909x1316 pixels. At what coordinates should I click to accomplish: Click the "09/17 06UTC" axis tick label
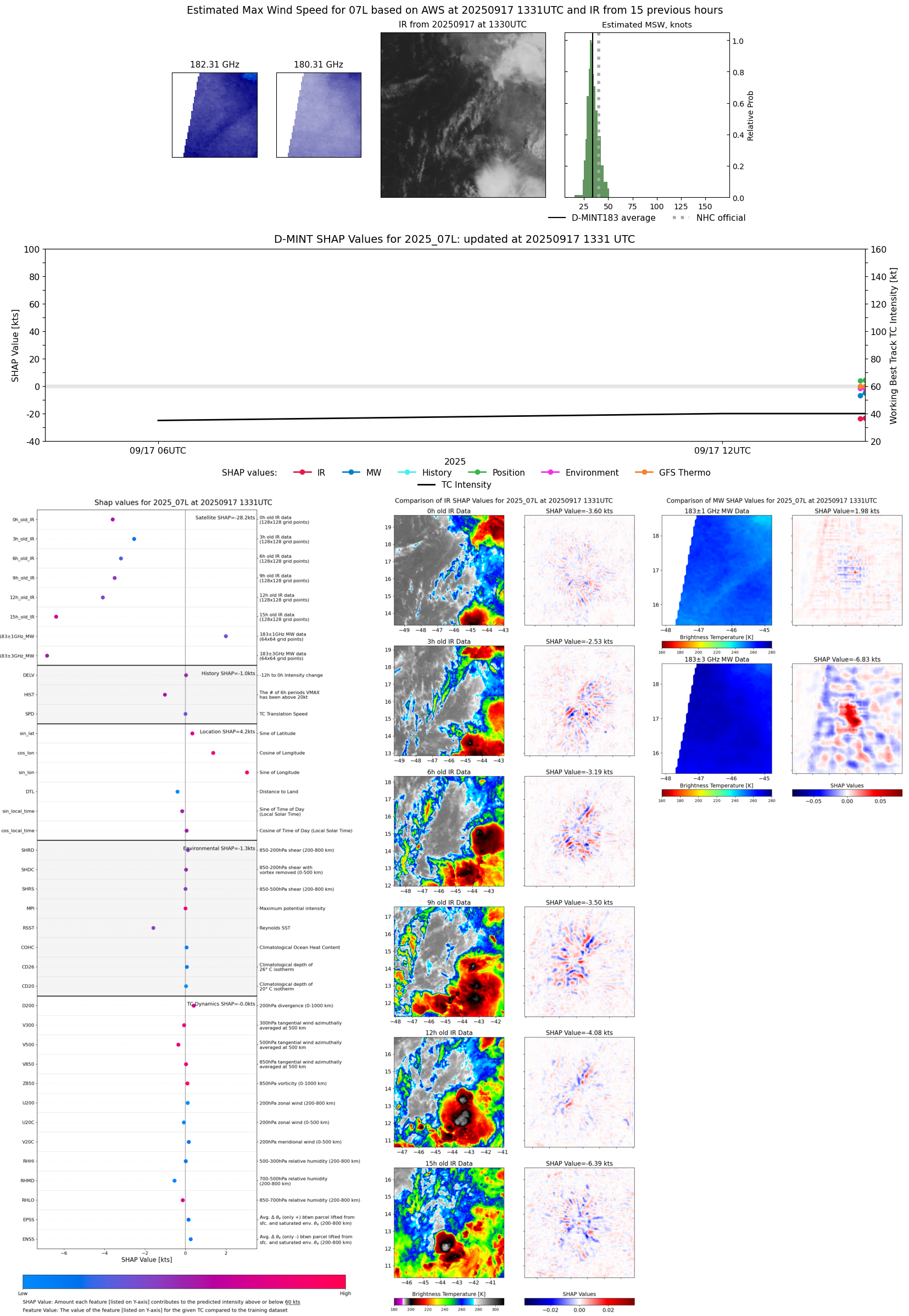click(158, 450)
